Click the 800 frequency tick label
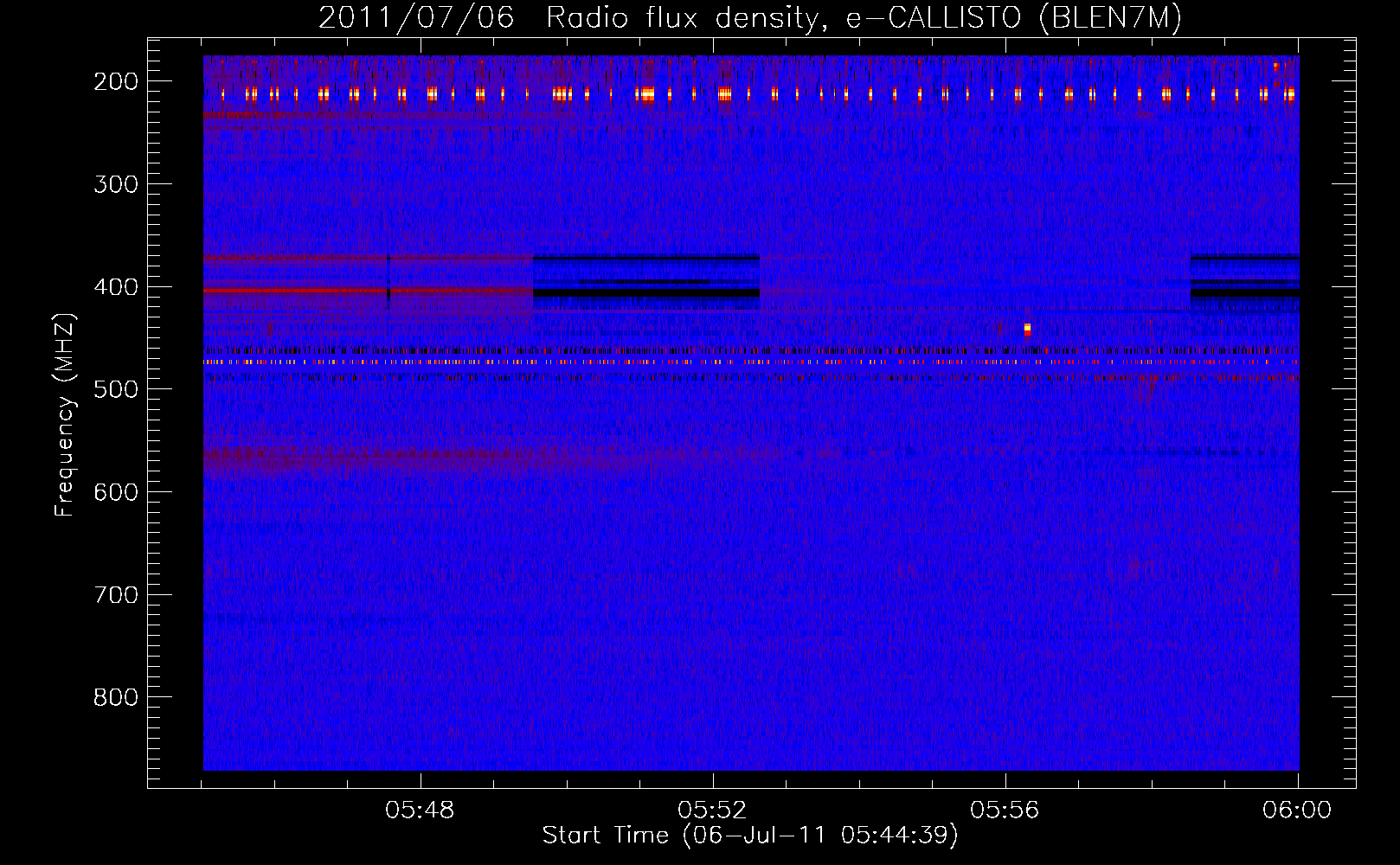 coord(115,697)
